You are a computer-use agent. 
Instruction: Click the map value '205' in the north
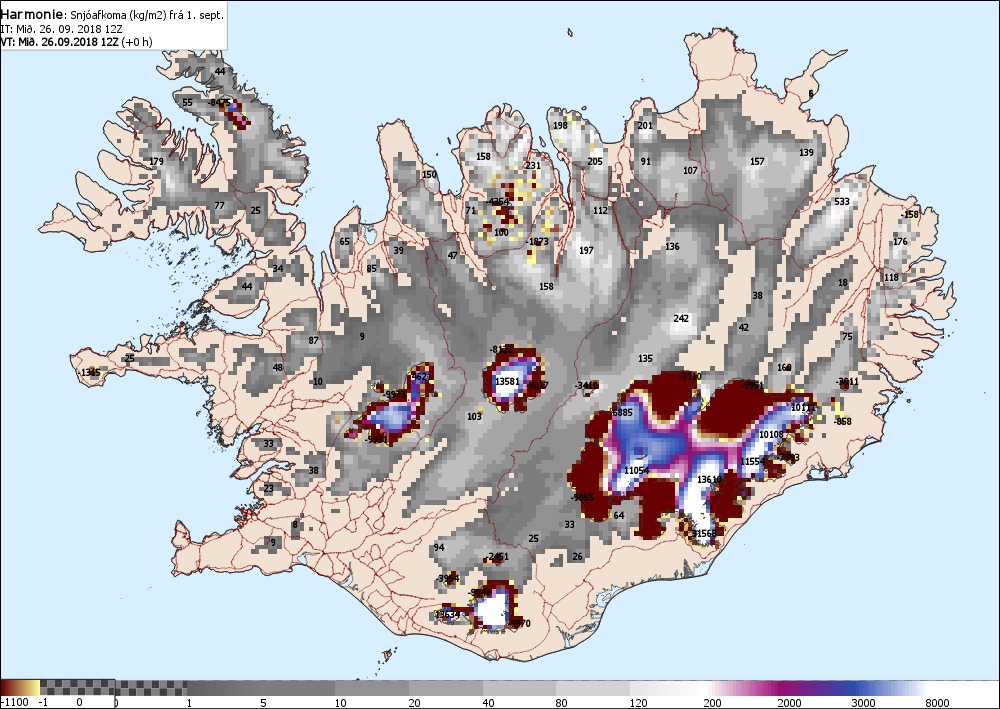pyautogui.click(x=595, y=161)
